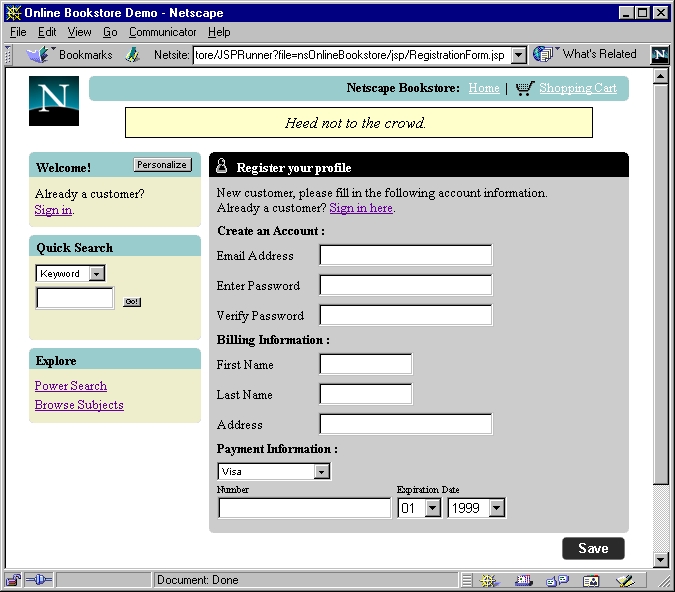
Task: Click the Verify Password field
Action: 406,315
